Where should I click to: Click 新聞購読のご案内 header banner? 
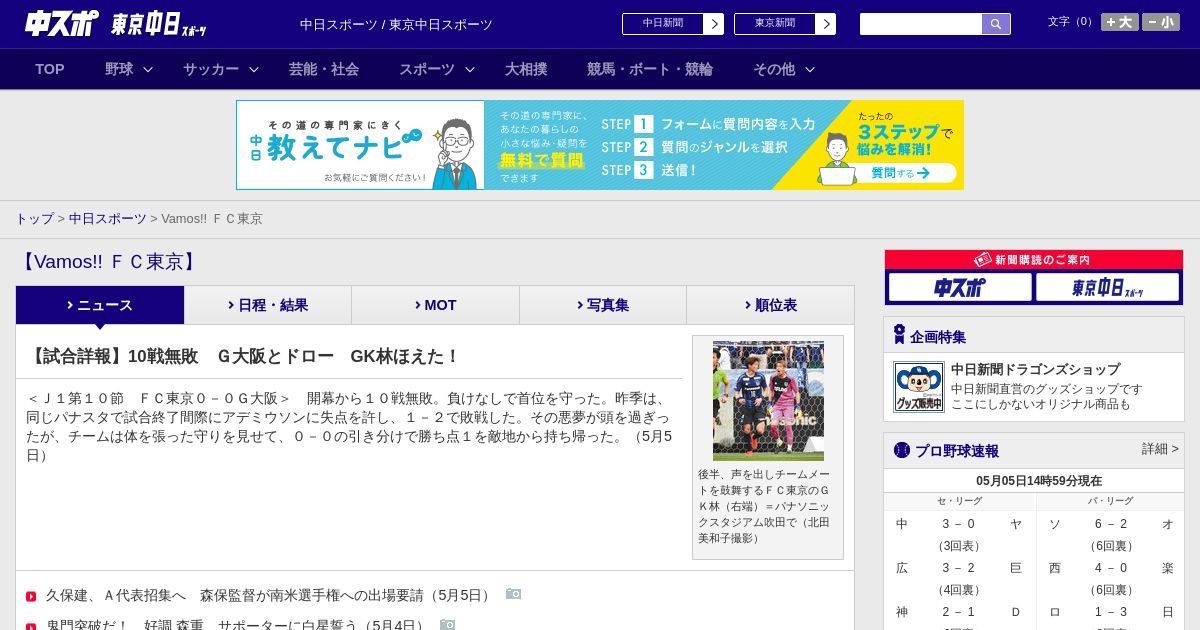click(x=1034, y=260)
